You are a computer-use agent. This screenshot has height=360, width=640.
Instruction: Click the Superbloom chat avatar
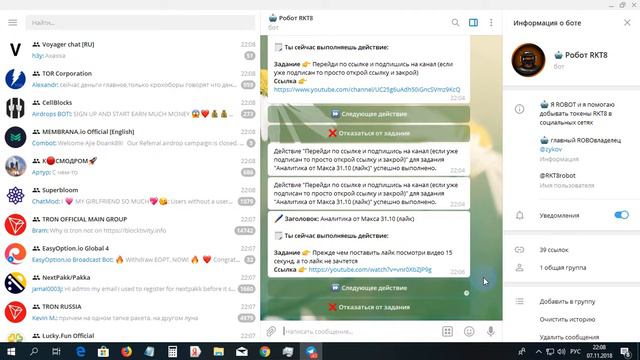(16, 195)
